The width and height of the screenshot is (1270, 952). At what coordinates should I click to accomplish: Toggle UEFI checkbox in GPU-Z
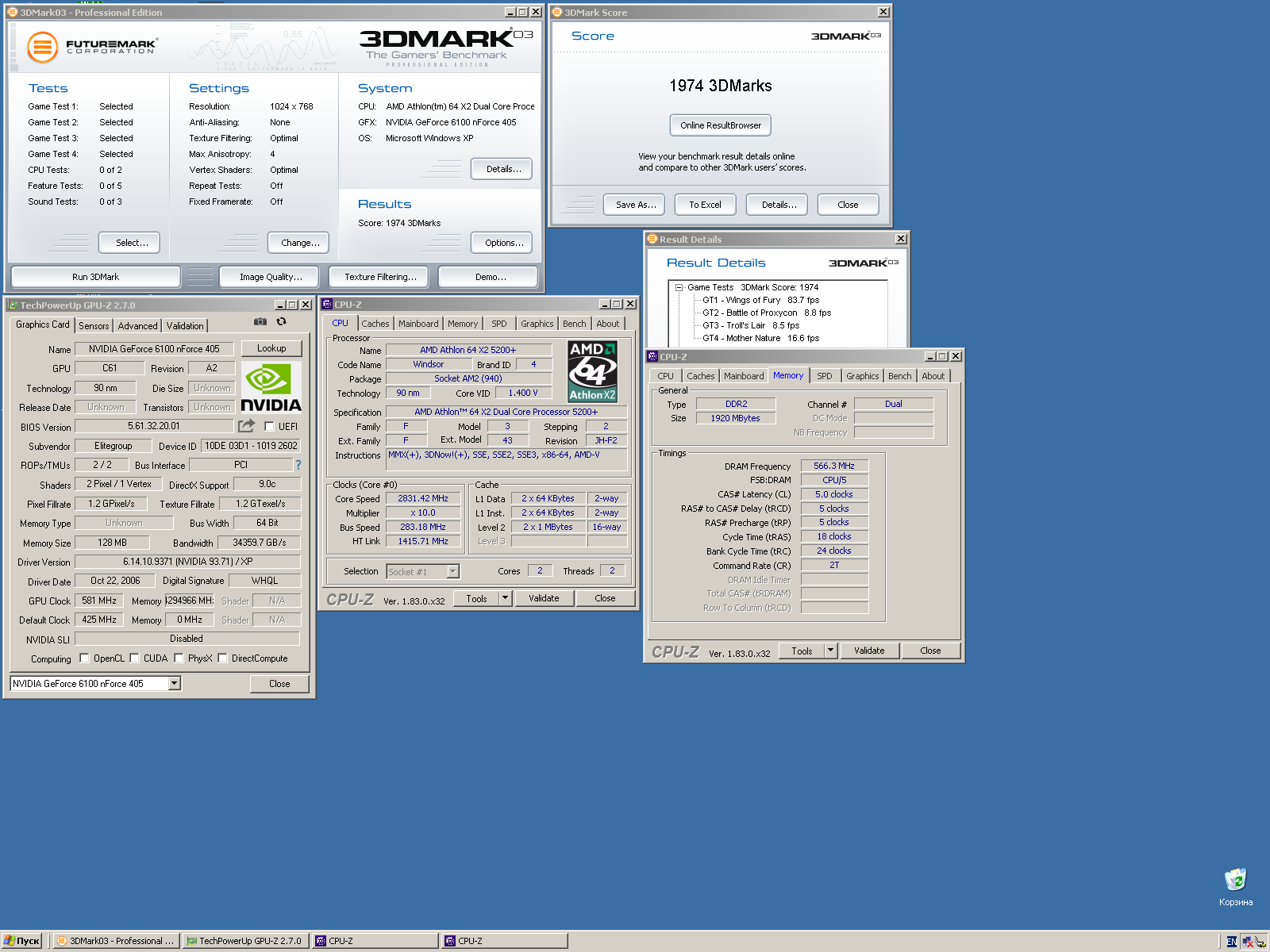(x=269, y=427)
